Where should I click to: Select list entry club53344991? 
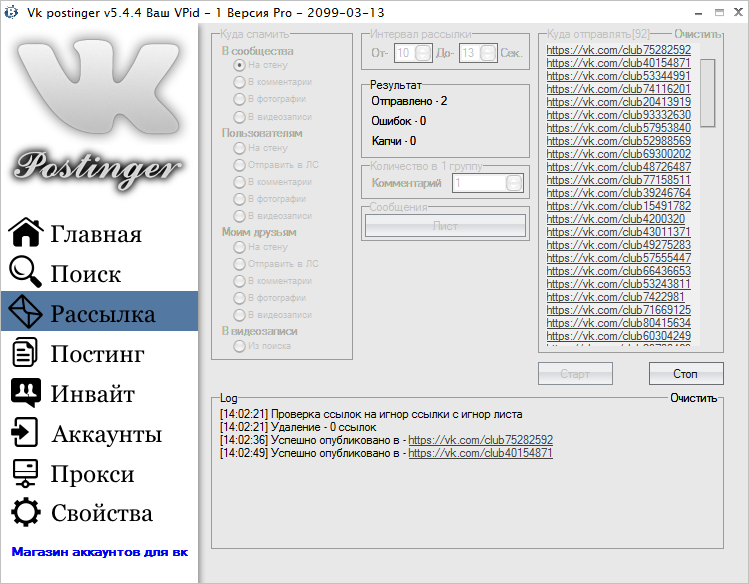[x=619, y=76]
